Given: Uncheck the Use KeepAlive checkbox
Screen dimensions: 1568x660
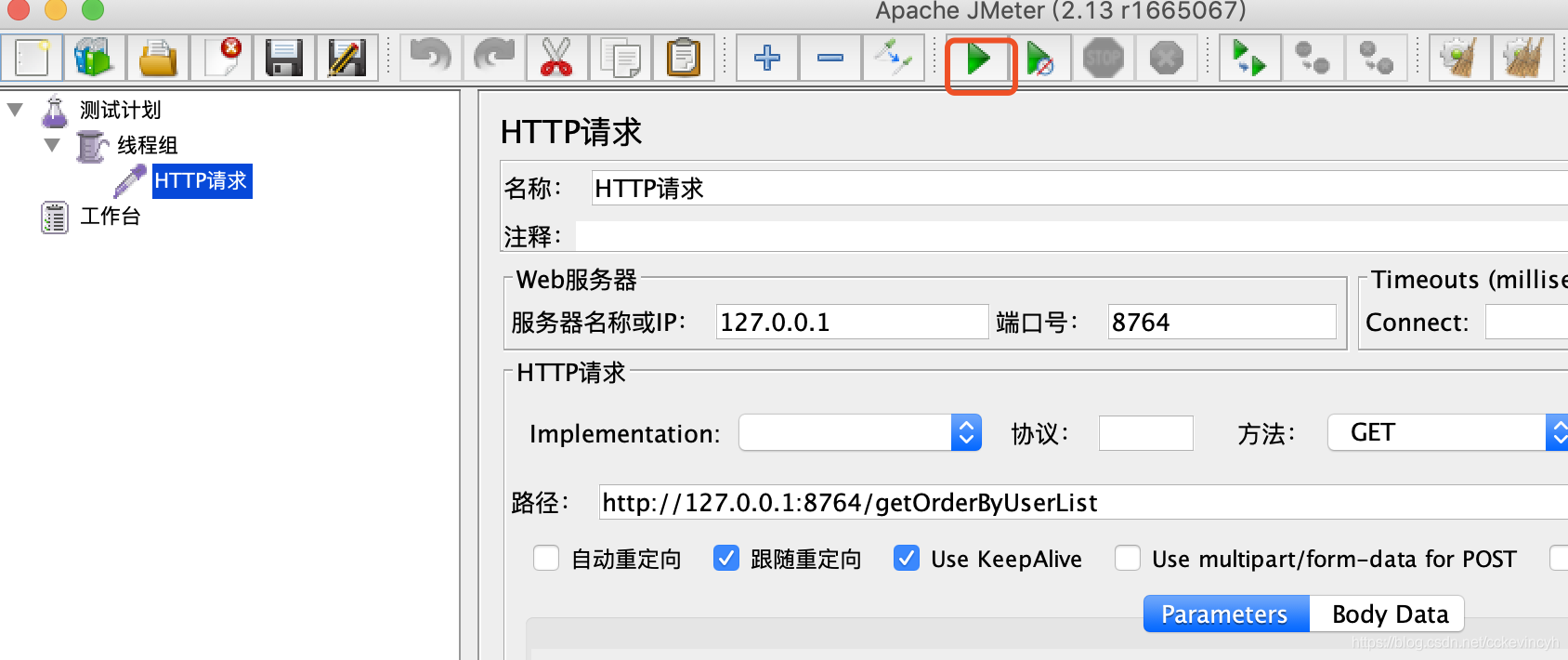Looking at the screenshot, I should [x=907, y=558].
